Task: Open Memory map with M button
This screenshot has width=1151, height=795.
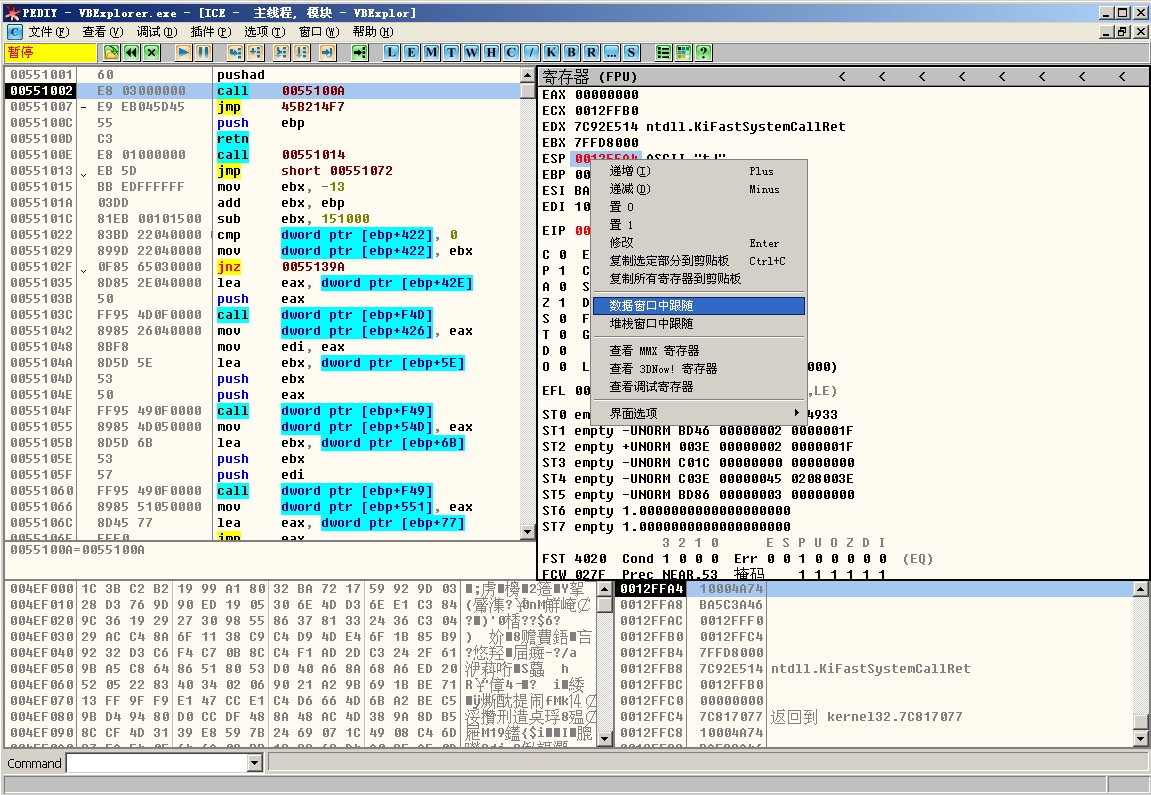Action: pyautogui.click(x=431, y=52)
